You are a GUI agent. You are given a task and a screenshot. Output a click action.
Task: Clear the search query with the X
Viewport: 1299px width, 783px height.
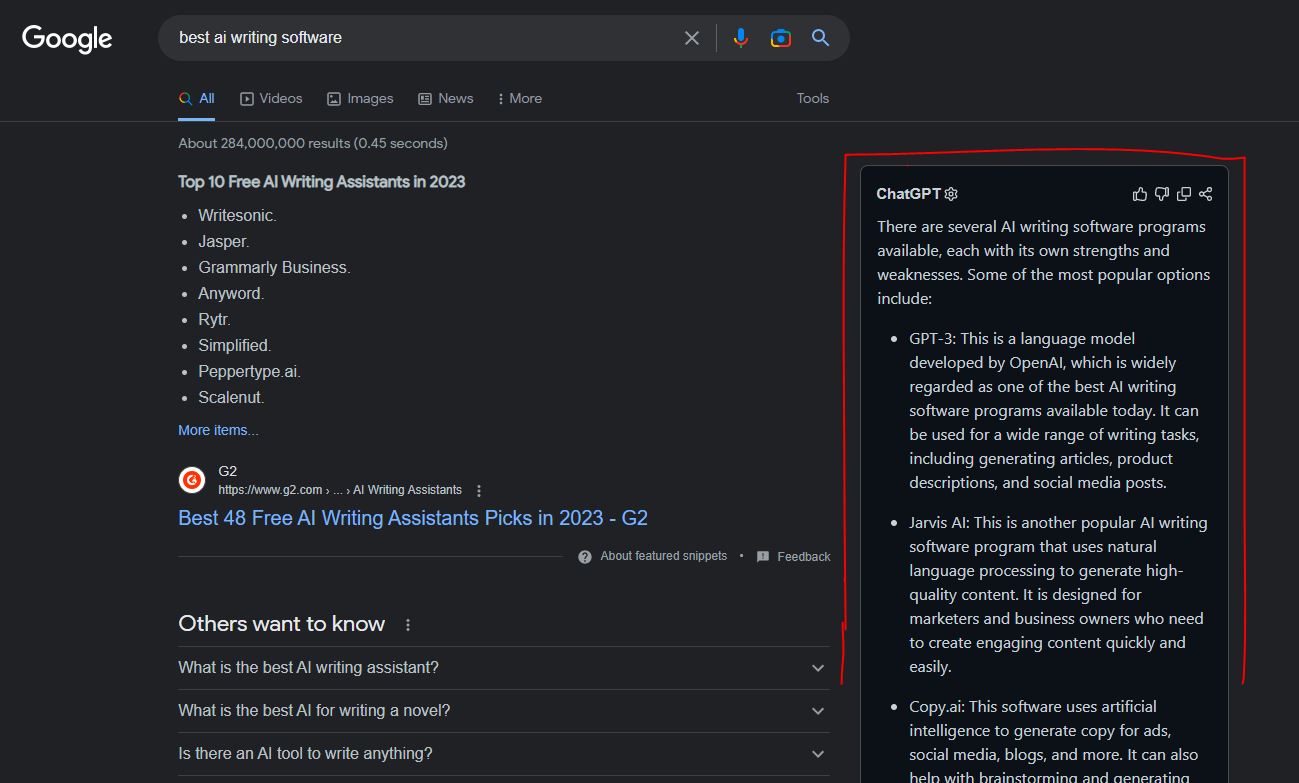[691, 37]
